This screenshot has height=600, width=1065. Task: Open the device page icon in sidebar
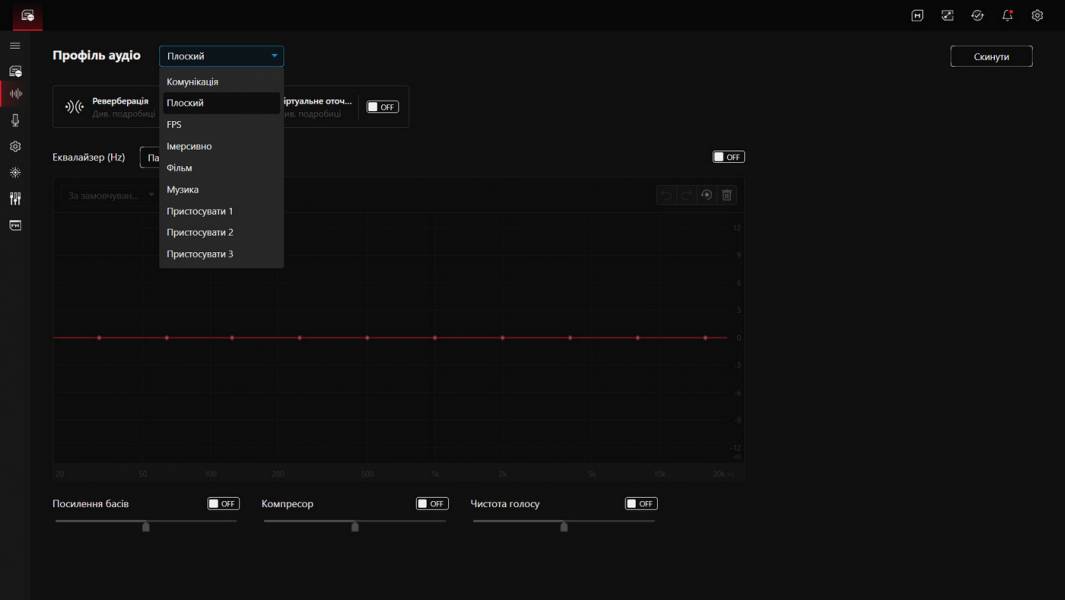point(15,71)
